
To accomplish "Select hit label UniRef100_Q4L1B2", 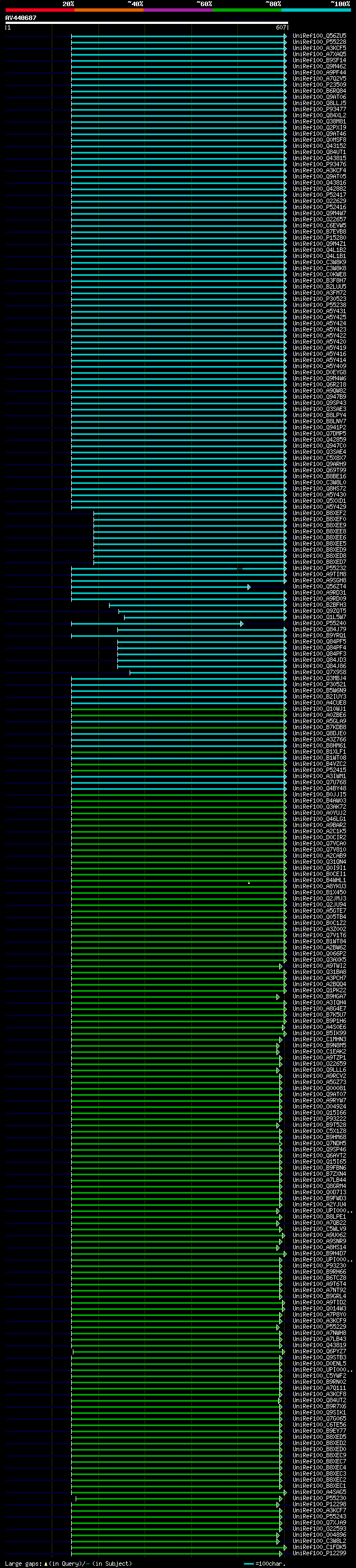I will 319,250.
